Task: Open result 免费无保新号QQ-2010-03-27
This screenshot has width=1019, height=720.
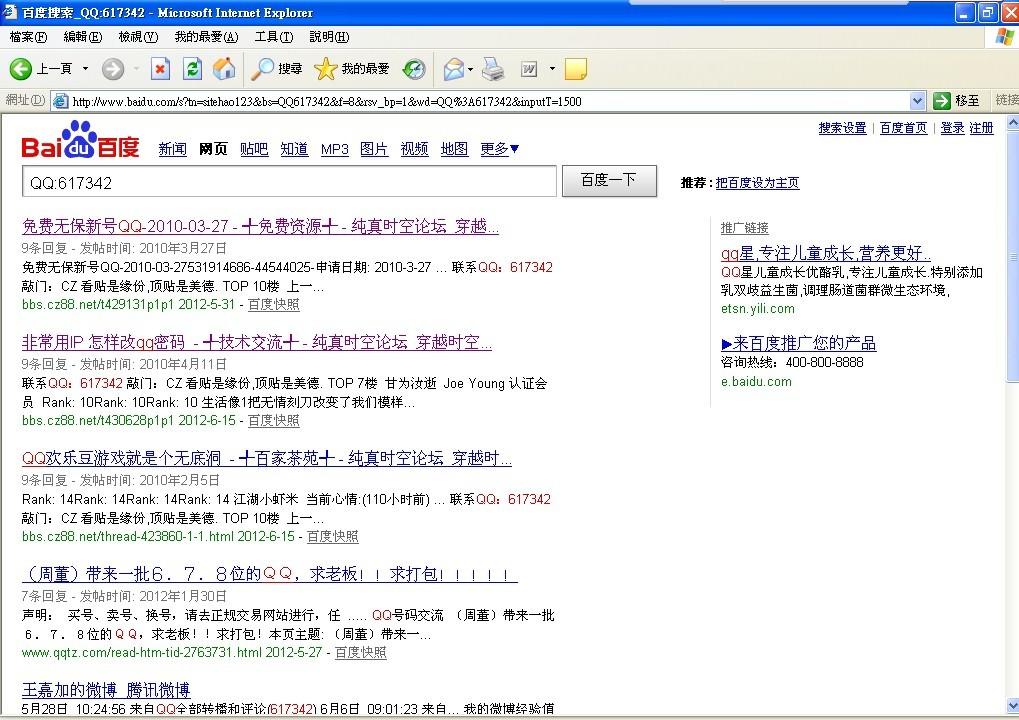Action: tap(260, 226)
